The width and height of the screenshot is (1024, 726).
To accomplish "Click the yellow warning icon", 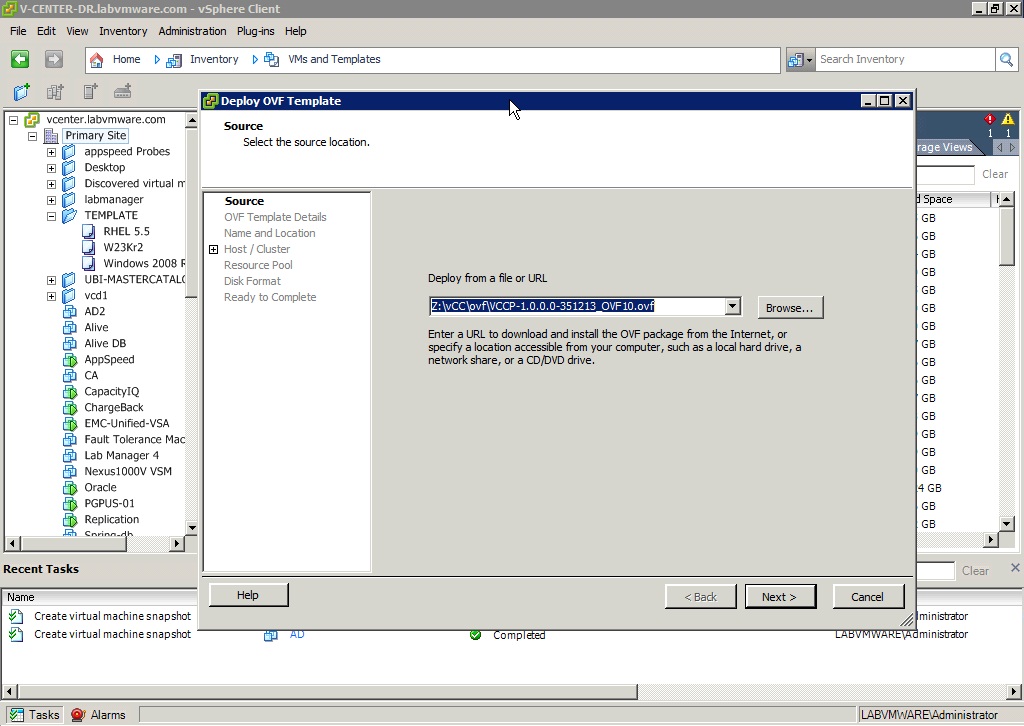I will (x=1008, y=119).
